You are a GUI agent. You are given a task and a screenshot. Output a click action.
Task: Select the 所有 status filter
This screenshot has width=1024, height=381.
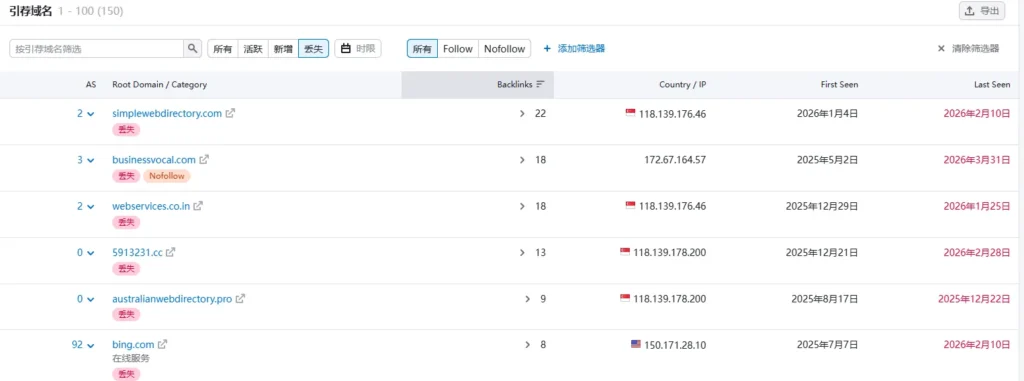(x=223, y=49)
